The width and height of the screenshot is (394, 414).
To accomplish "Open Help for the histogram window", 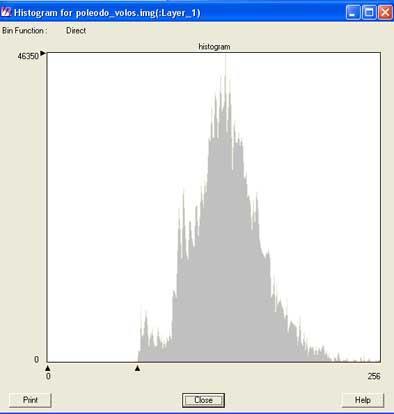I will [363, 400].
